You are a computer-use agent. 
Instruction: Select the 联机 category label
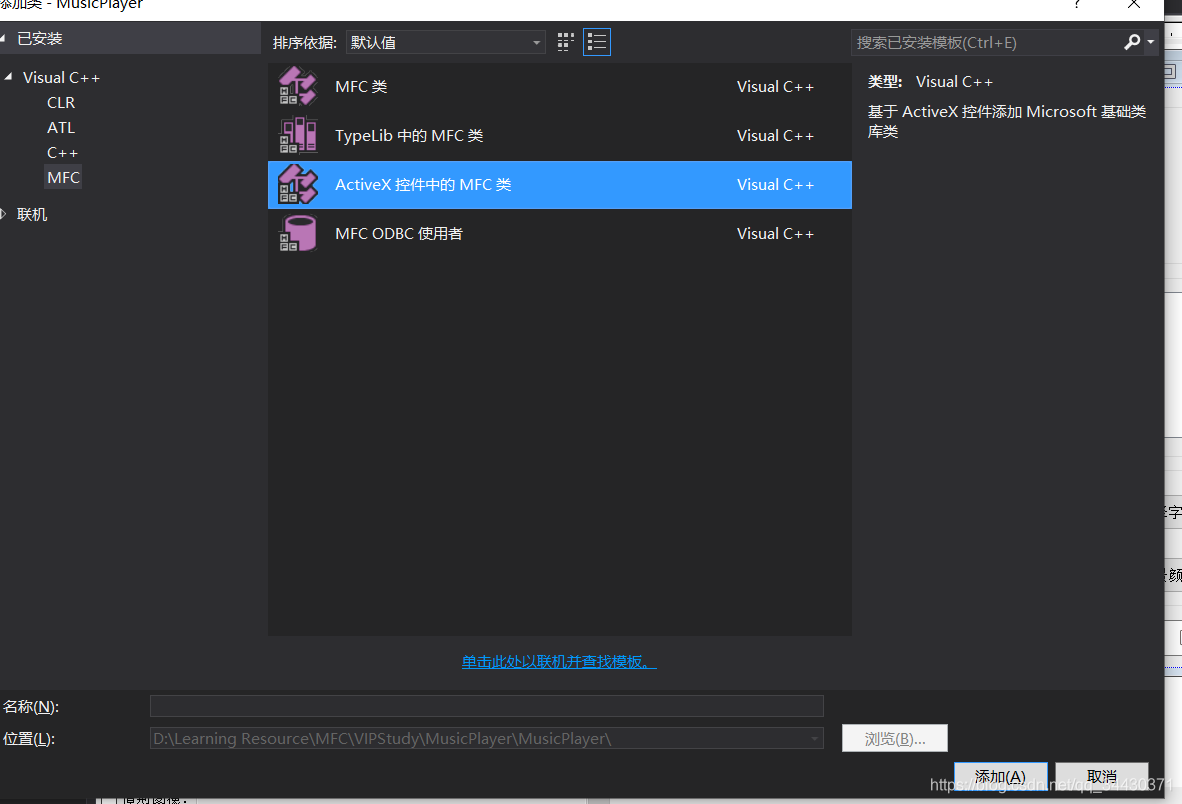(32, 215)
